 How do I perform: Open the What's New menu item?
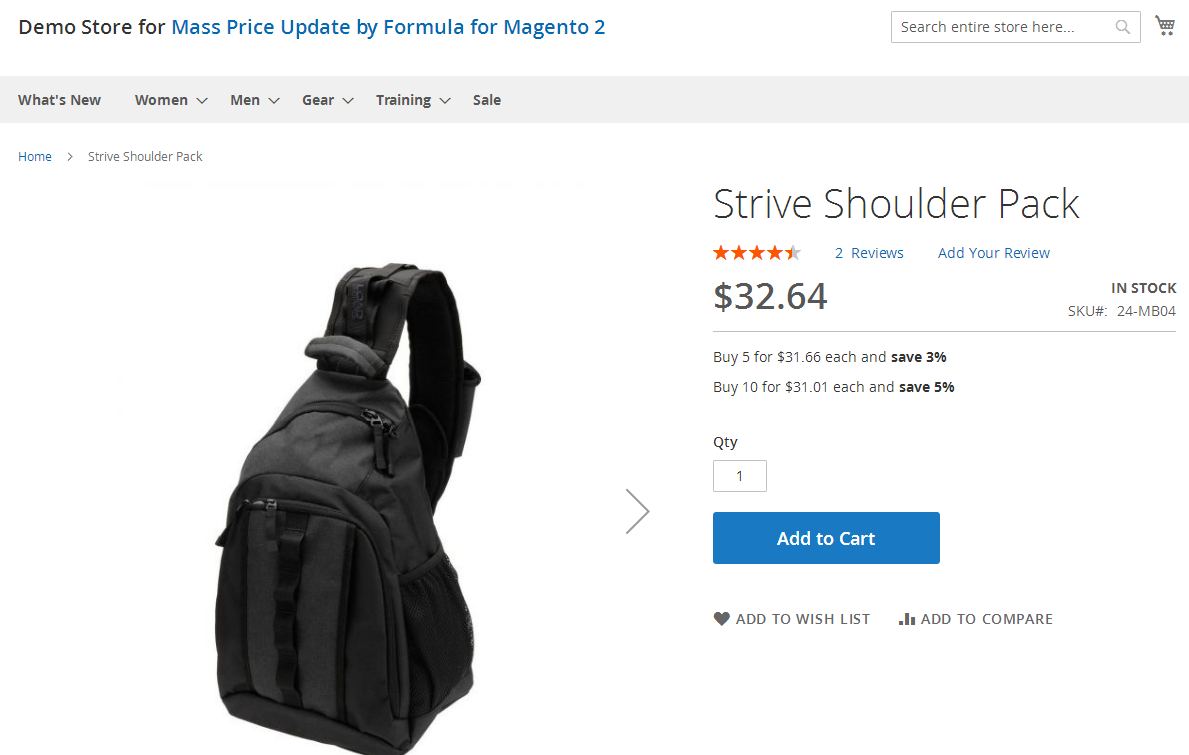59,100
